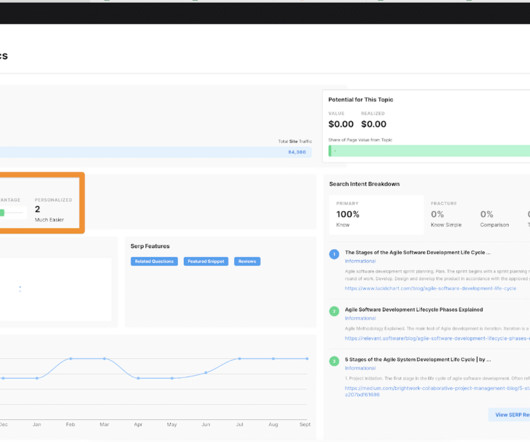Click the 'Much Easier' label
Screen dimensions: 530x442
point(49,220)
